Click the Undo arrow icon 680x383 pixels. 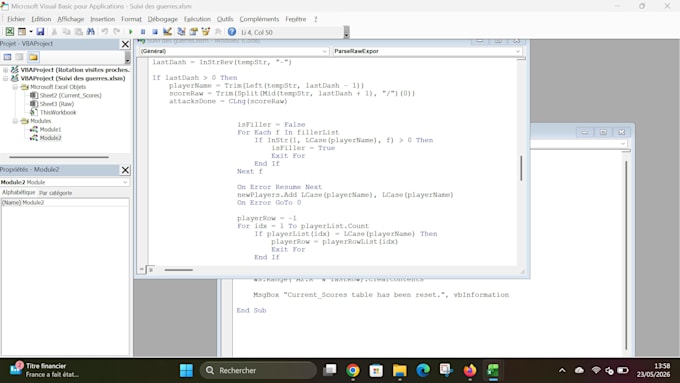105,32
